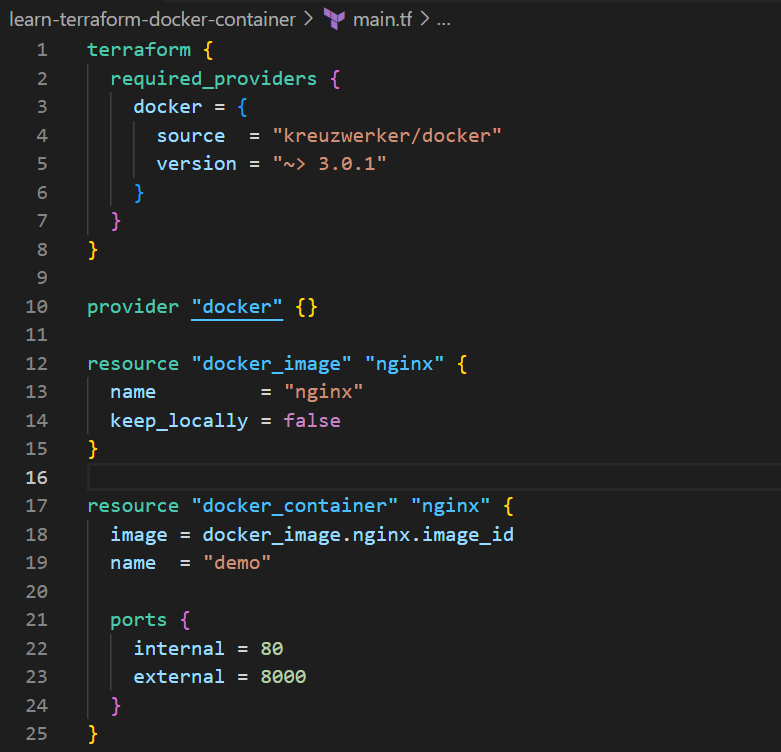Click the 'provider' keyword on line 10

pyautogui.click(x=133, y=307)
